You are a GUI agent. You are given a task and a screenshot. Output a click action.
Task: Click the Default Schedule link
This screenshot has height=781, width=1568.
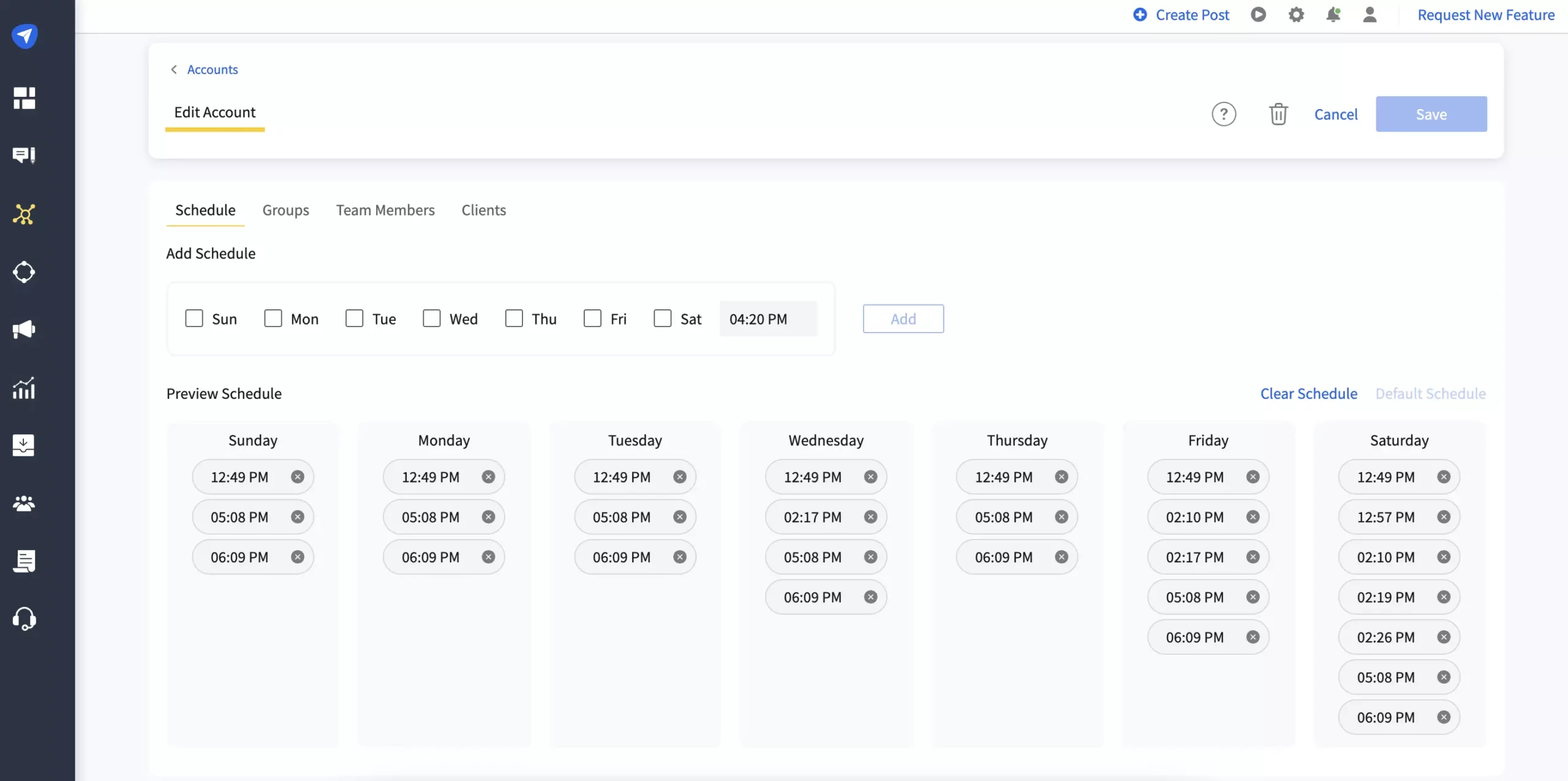[x=1430, y=393]
